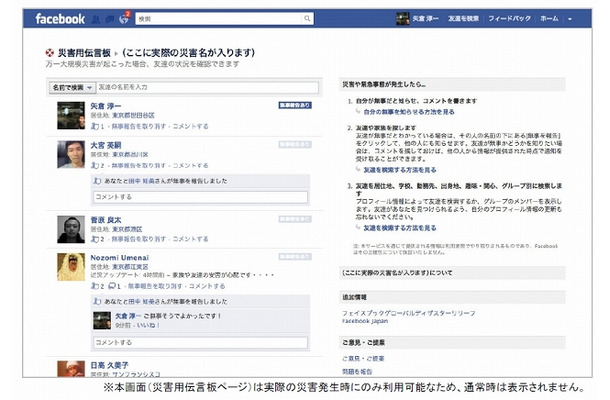Click the magnifier search icon in header
The image size is (610, 400).
(307, 18)
